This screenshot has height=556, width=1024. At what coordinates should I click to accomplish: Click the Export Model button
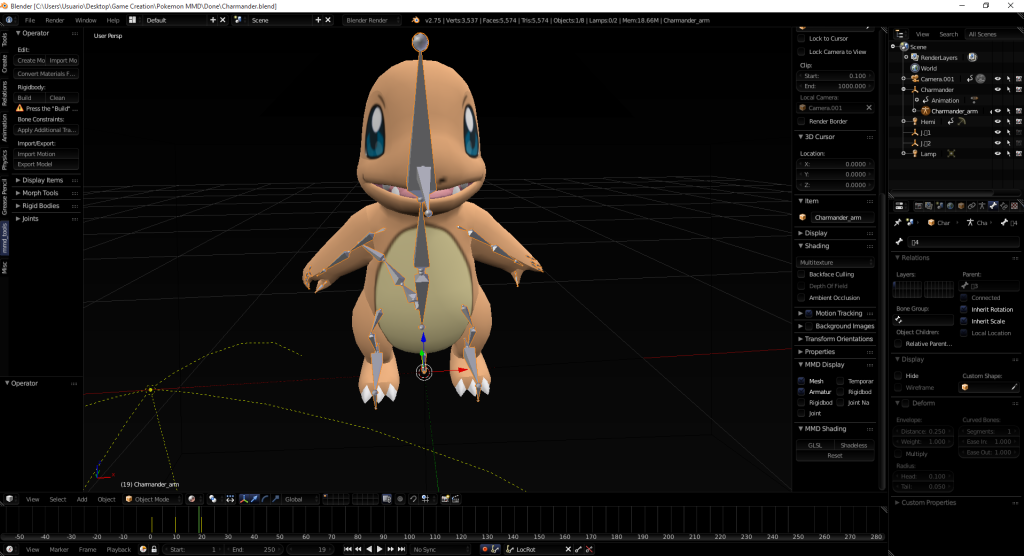[47, 165]
